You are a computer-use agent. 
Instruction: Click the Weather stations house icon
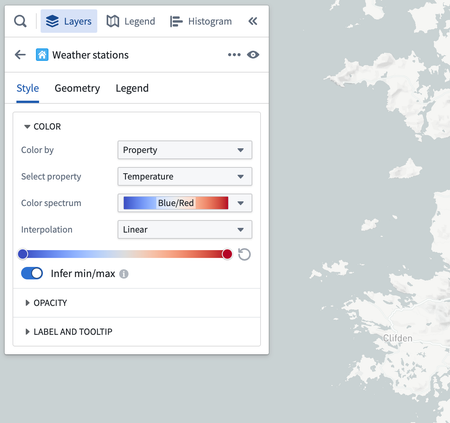pyautogui.click(x=42, y=55)
